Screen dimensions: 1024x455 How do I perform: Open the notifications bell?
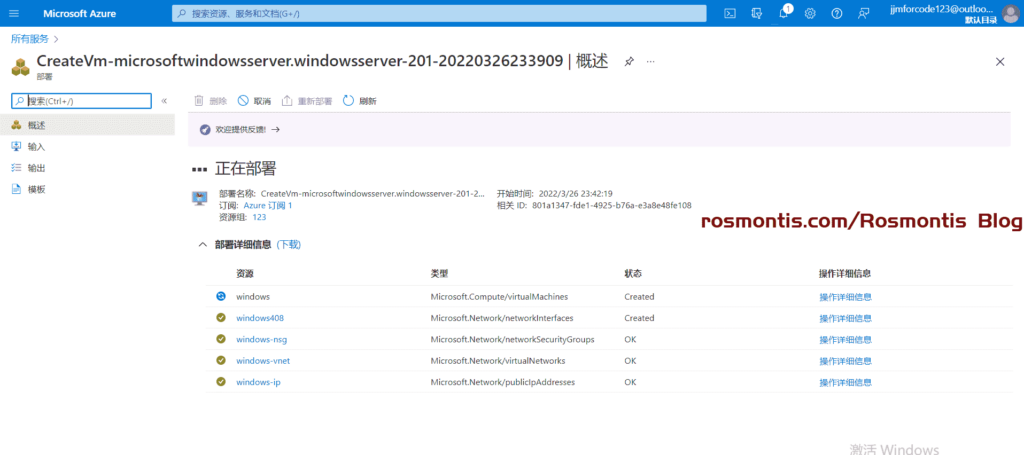coord(784,13)
